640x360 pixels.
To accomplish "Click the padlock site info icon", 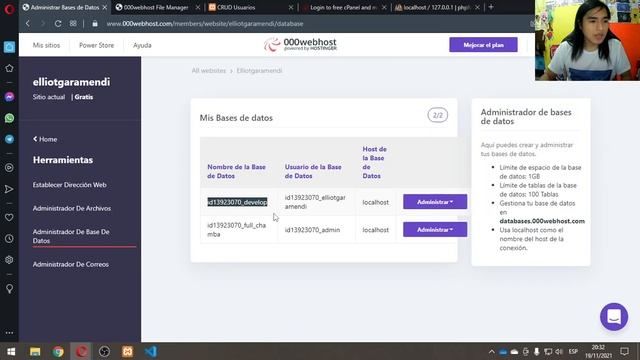I will point(95,24).
